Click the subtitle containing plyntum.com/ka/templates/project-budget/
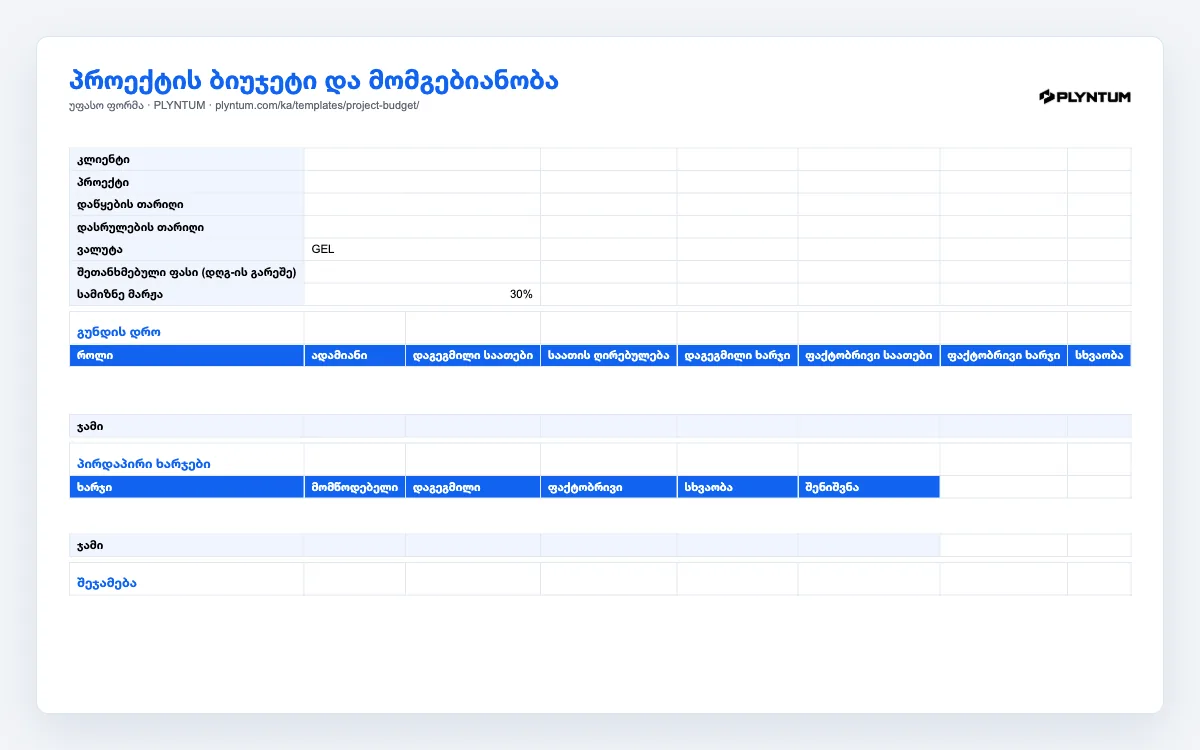The image size is (1200, 750). (x=244, y=107)
